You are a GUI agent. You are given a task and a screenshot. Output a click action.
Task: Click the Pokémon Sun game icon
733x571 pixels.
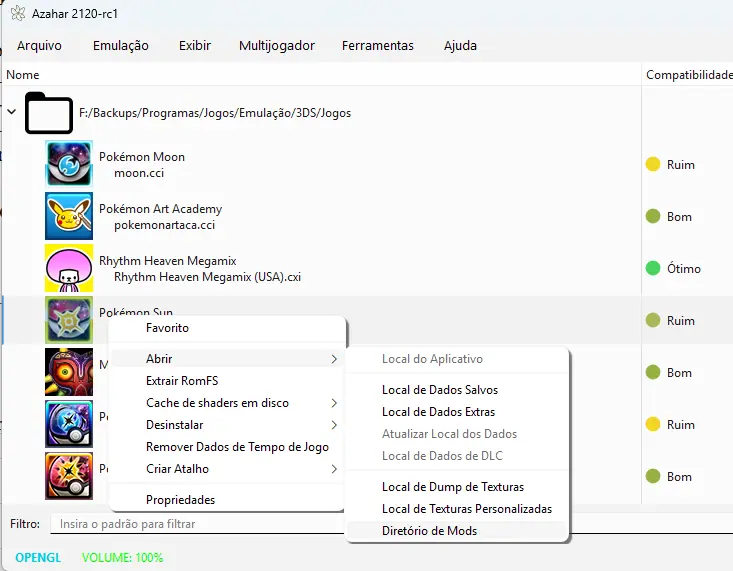pos(69,320)
